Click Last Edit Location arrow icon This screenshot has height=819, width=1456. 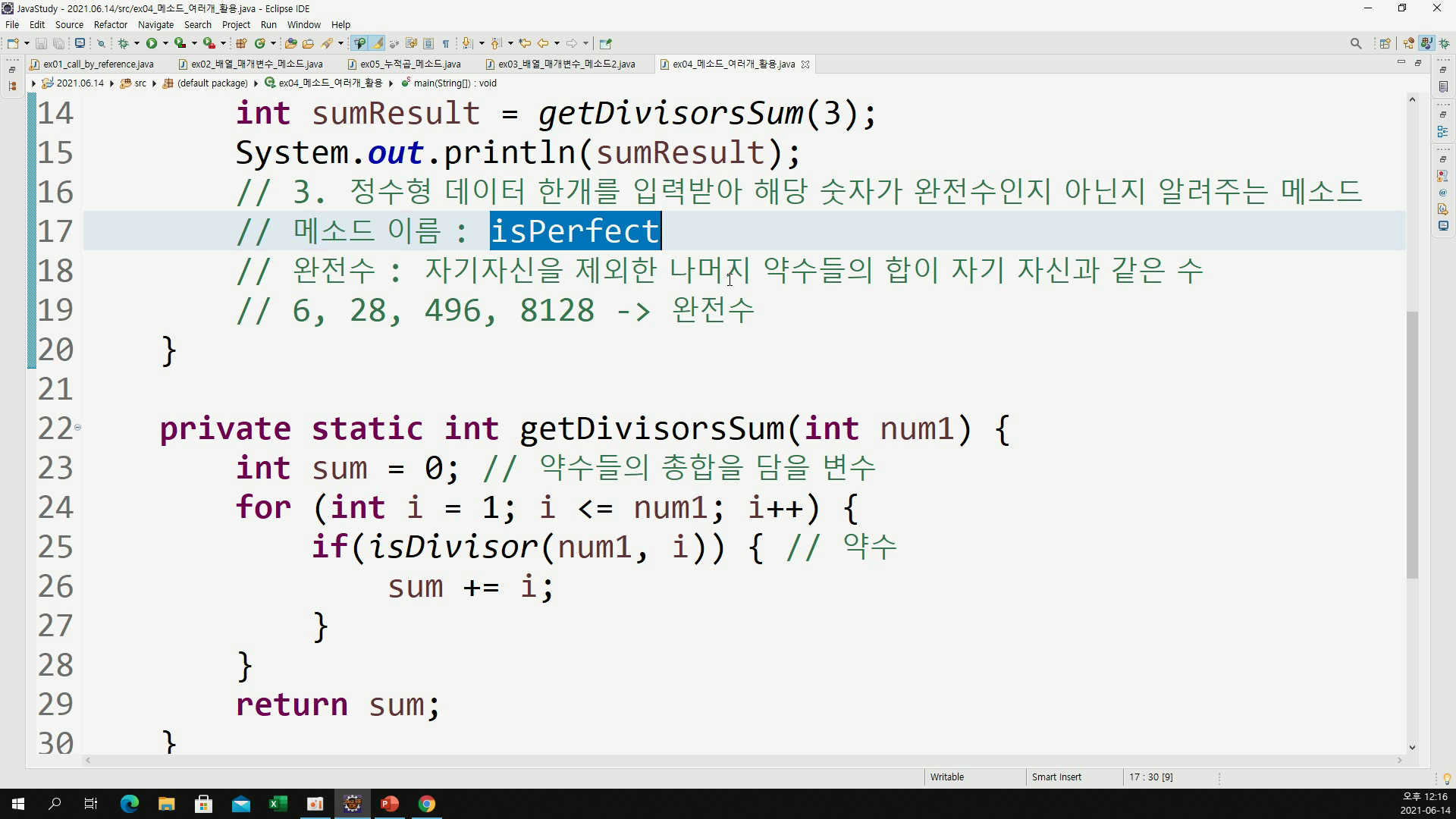coord(524,43)
